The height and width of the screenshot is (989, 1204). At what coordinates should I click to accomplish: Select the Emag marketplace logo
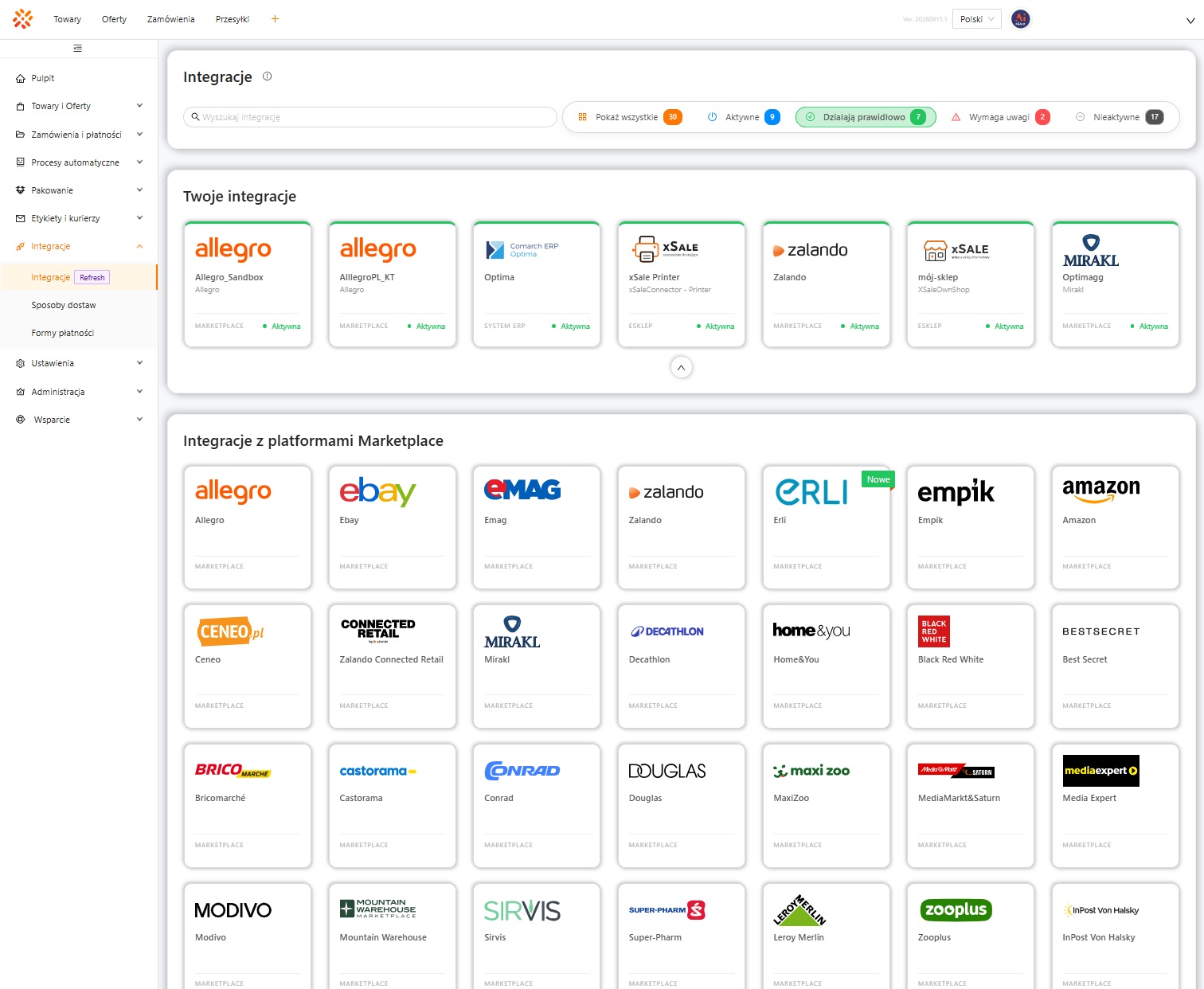point(522,490)
